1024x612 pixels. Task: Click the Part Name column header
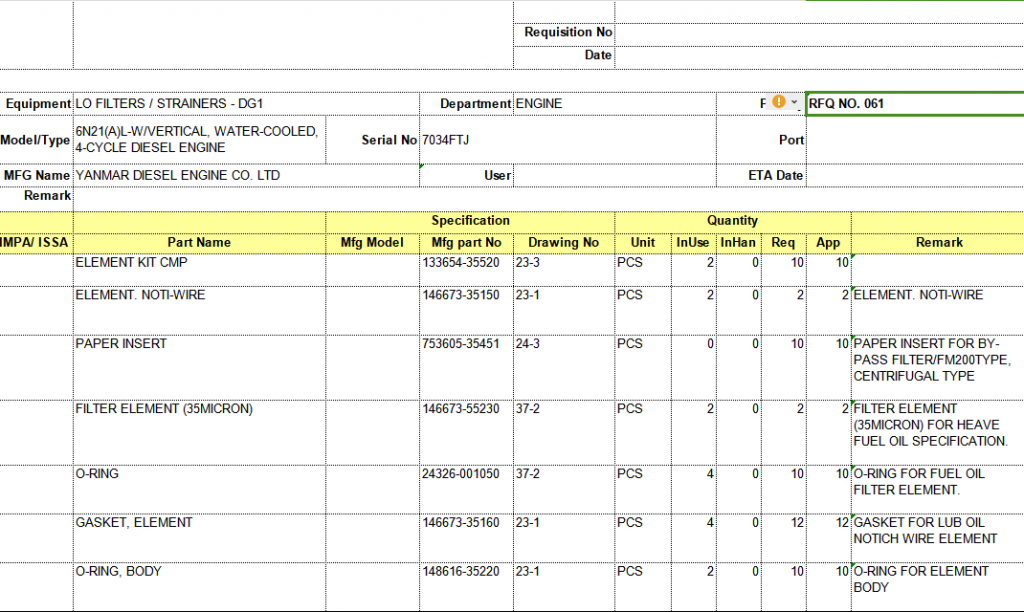tap(199, 243)
